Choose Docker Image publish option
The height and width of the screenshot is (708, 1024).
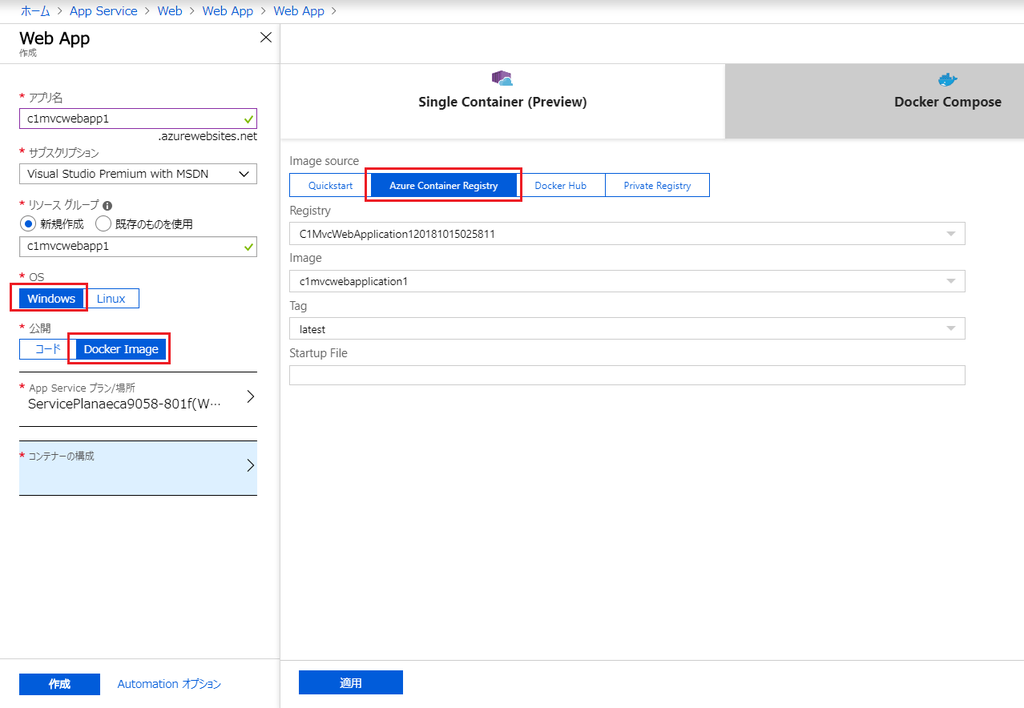tap(121, 349)
